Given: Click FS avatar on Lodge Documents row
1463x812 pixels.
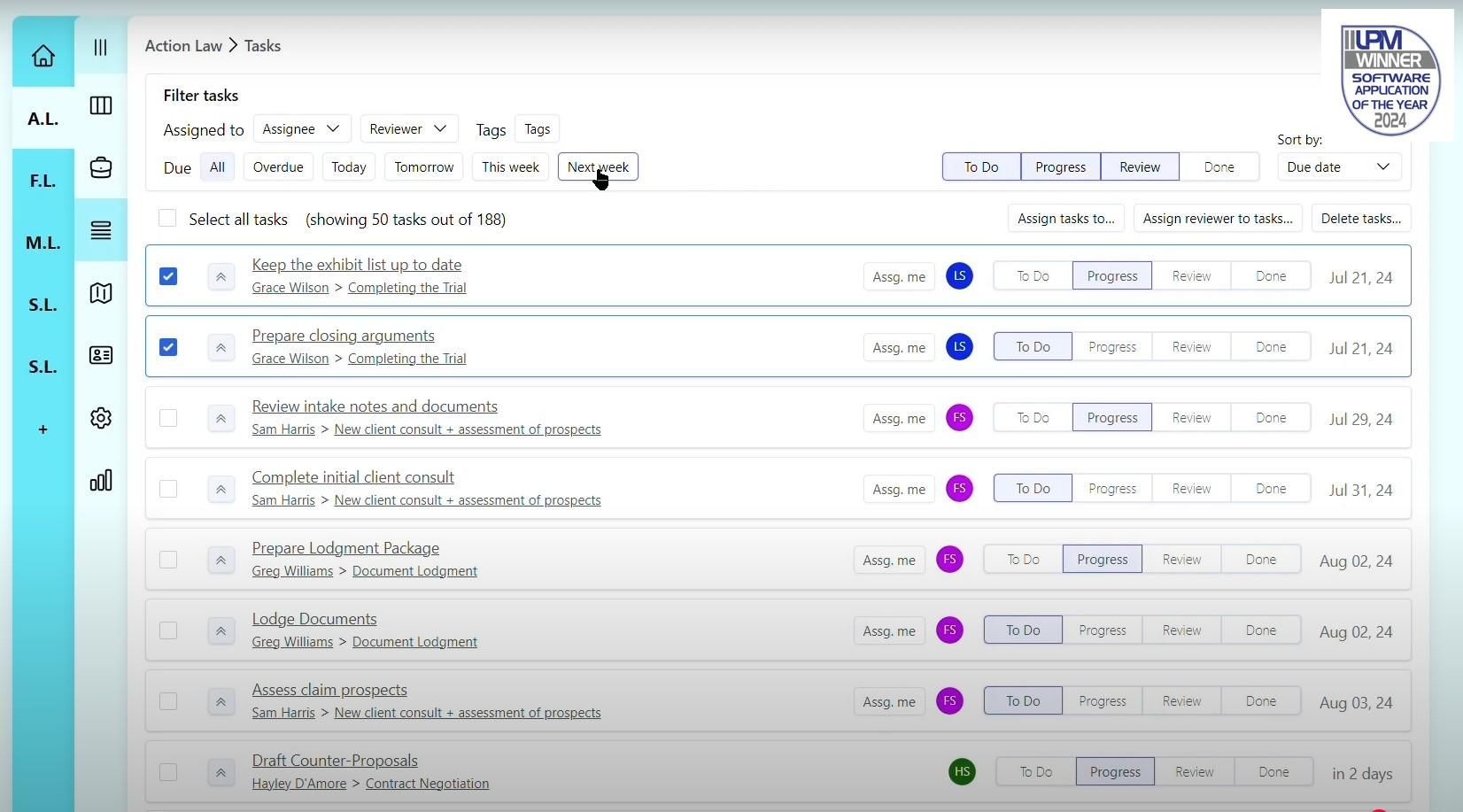Looking at the screenshot, I should click(x=949, y=630).
